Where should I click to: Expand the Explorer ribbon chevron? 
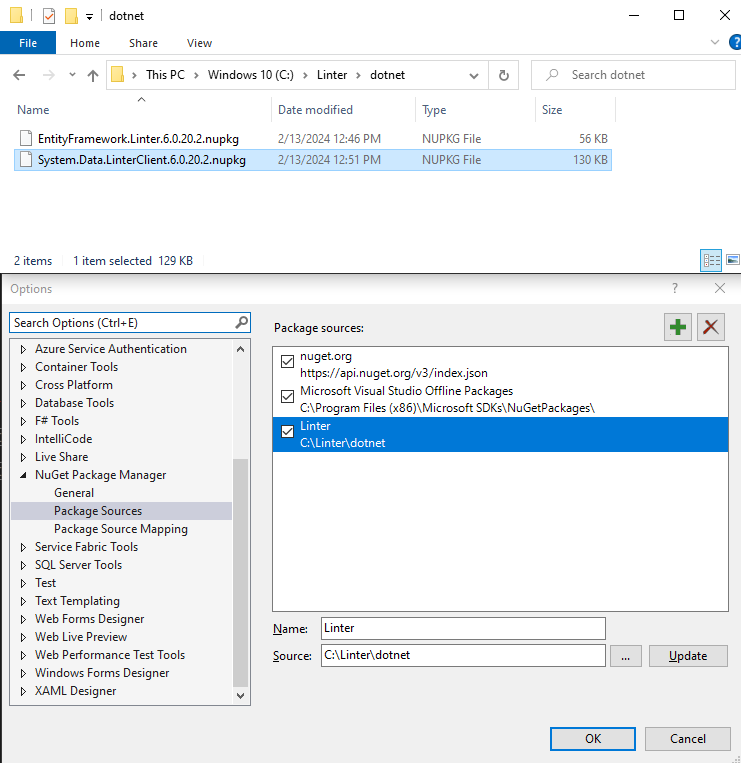tap(715, 42)
